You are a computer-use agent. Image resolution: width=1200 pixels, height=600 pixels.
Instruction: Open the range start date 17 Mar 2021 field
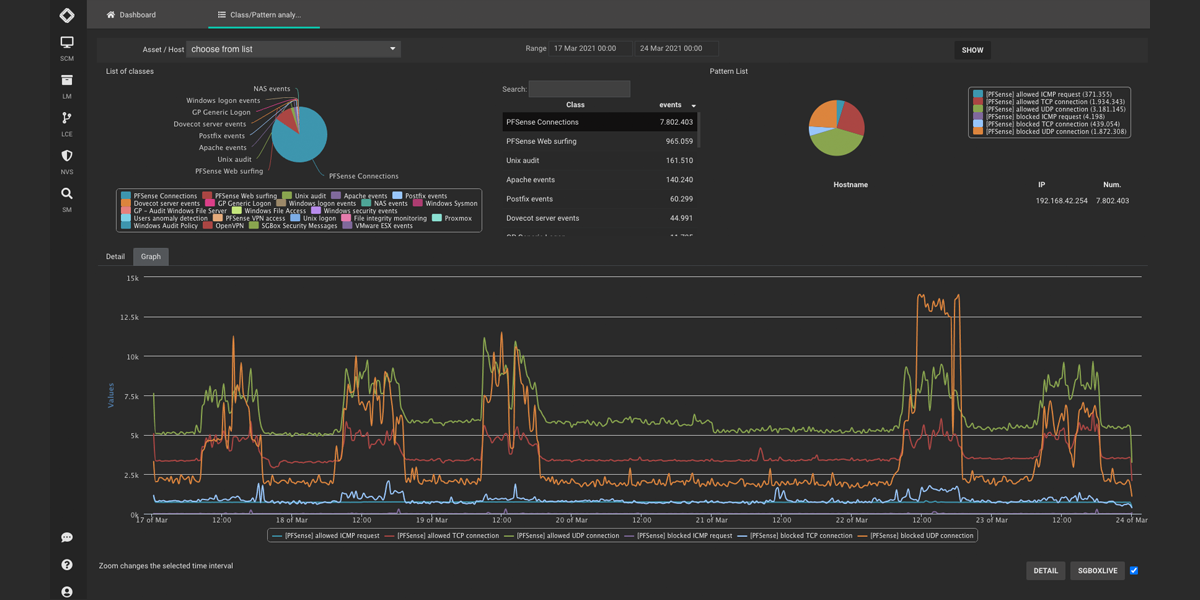[x=589, y=49]
